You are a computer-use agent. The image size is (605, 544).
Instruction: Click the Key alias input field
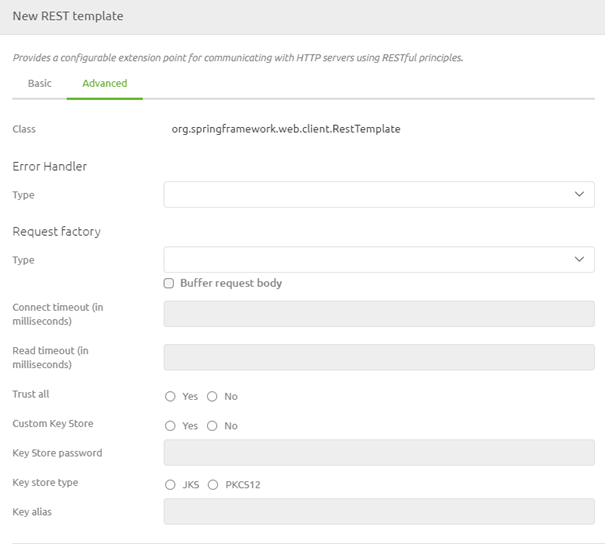(379, 512)
